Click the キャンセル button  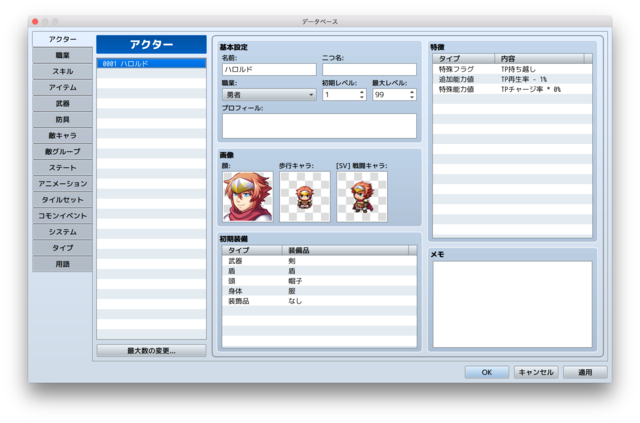click(x=536, y=372)
